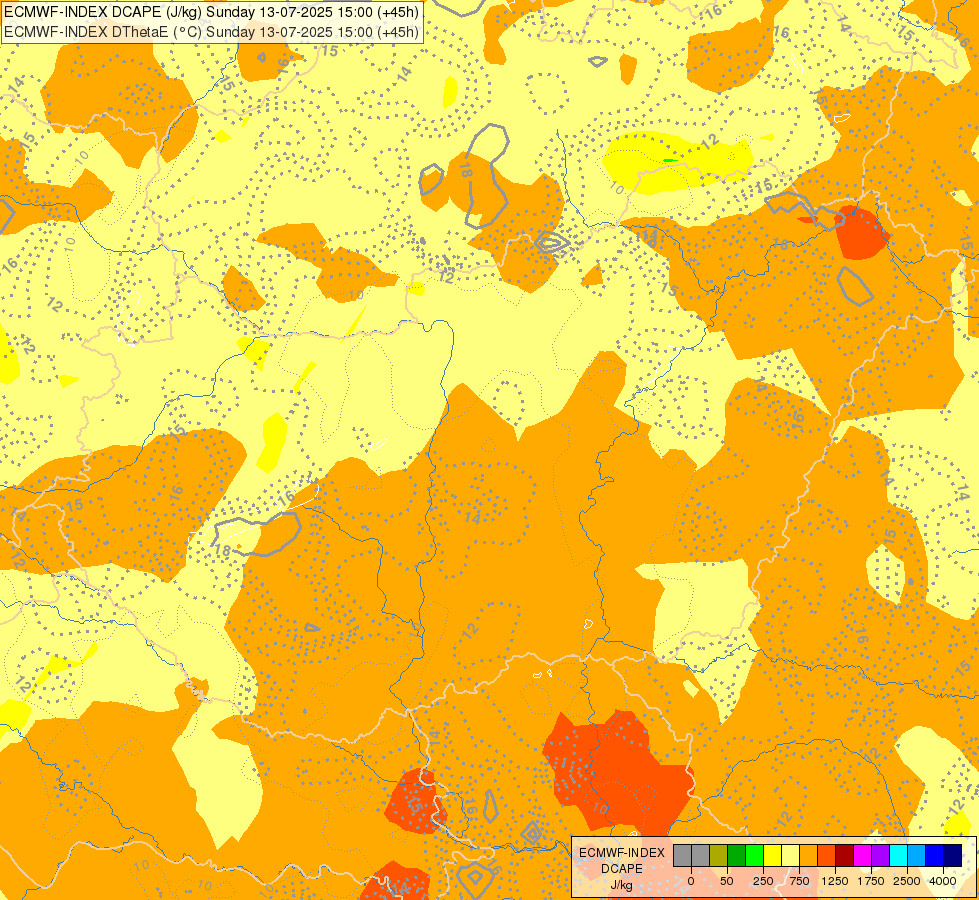Screen dimensions: 979x900
Task: Click the legend value 4000
Action: (x=943, y=881)
